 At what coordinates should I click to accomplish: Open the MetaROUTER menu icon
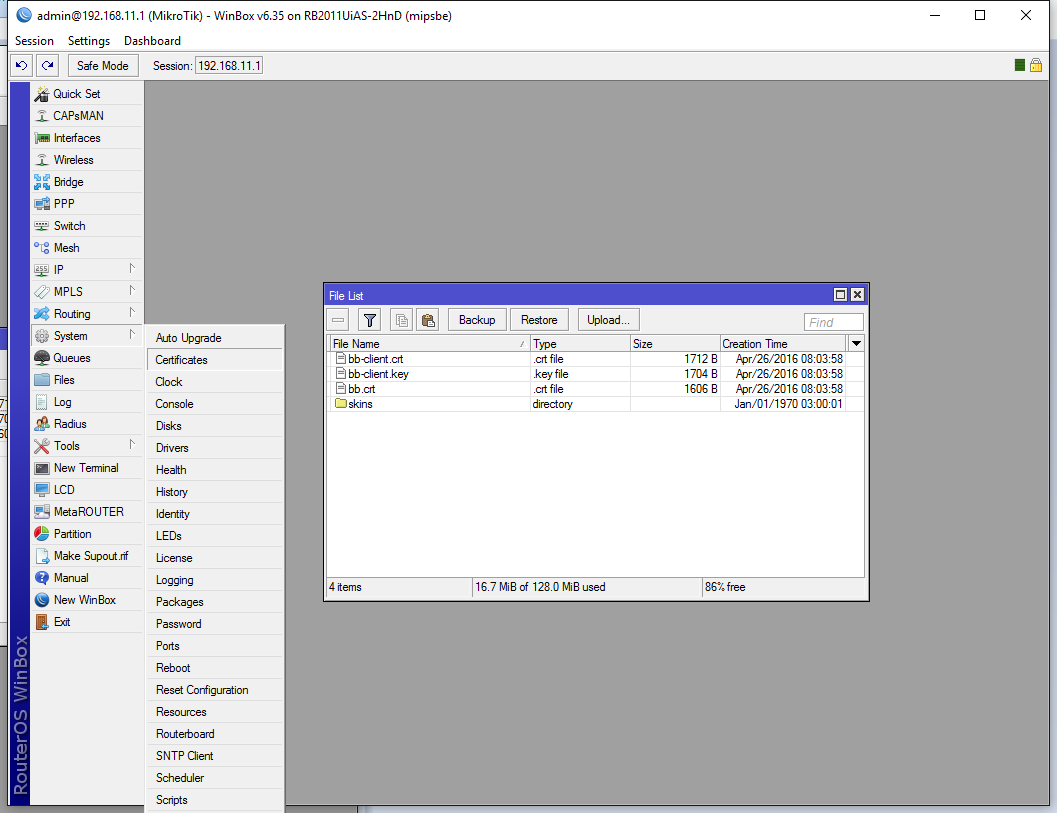click(x=42, y=512)
